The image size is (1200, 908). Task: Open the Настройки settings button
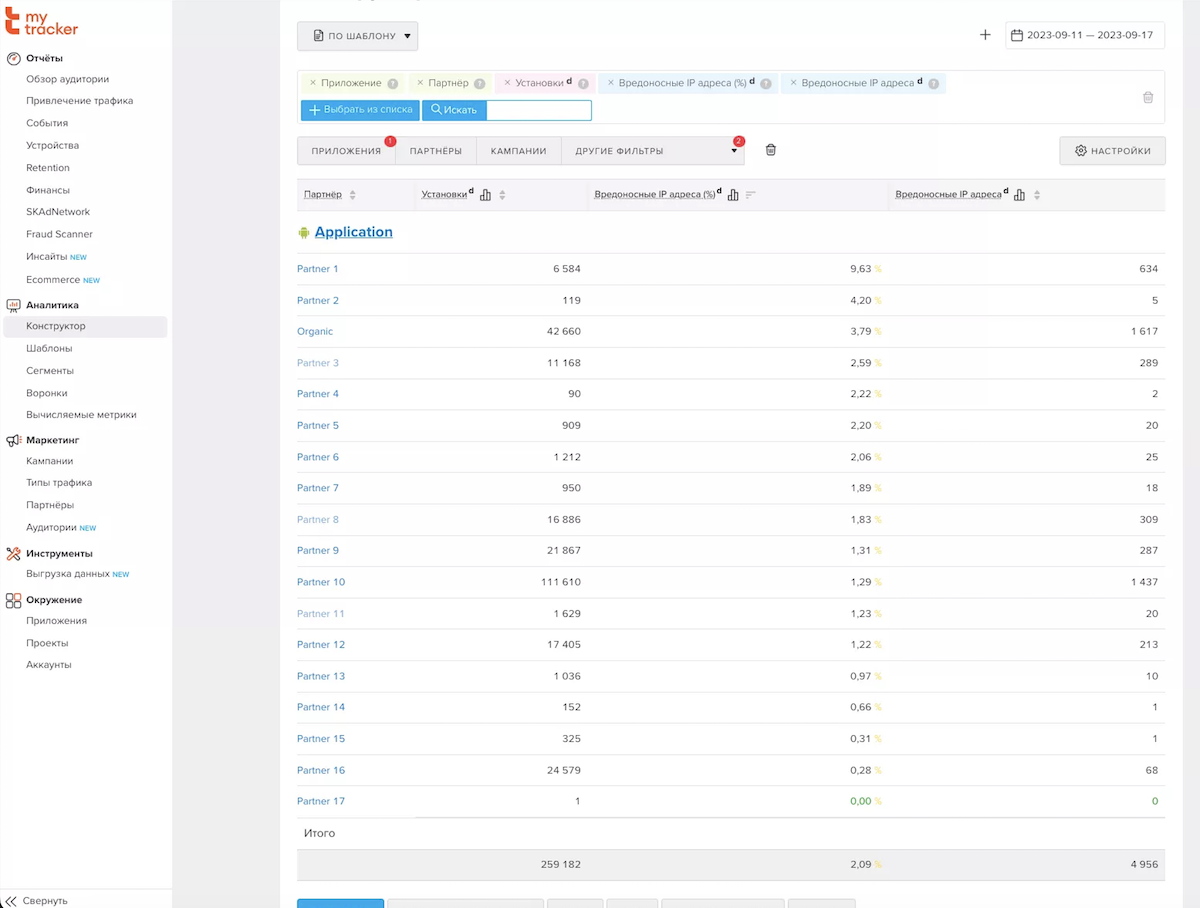[1112, 151]
